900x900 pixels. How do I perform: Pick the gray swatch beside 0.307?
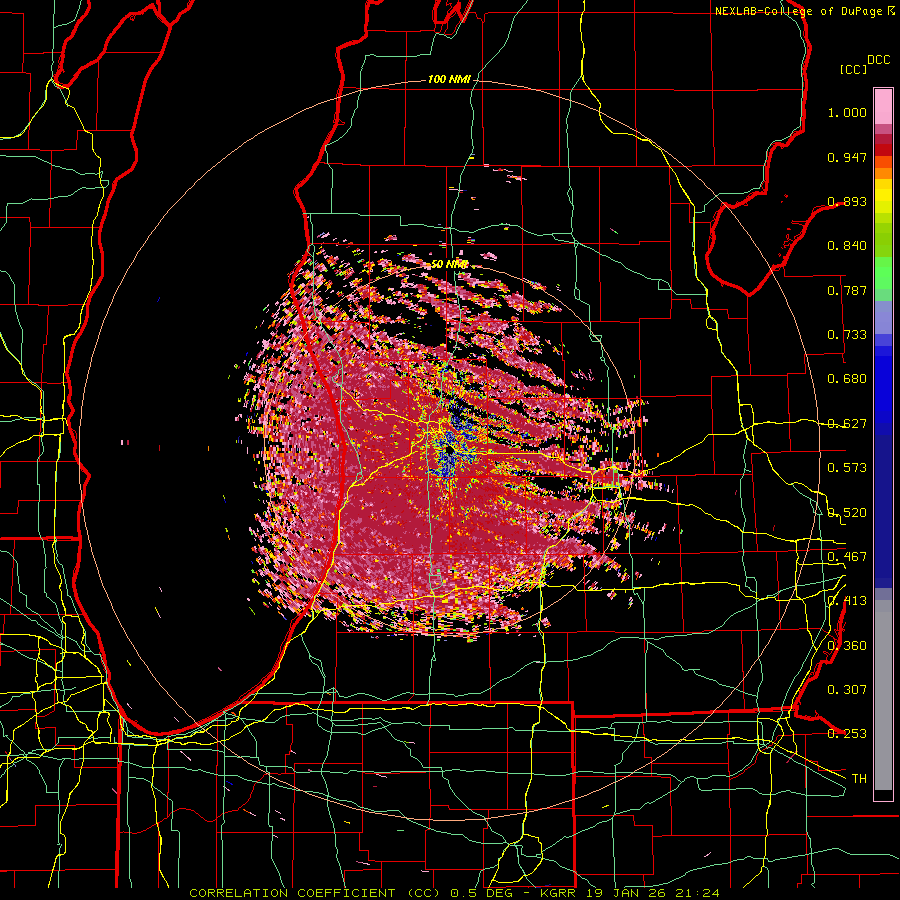[883, 695]
